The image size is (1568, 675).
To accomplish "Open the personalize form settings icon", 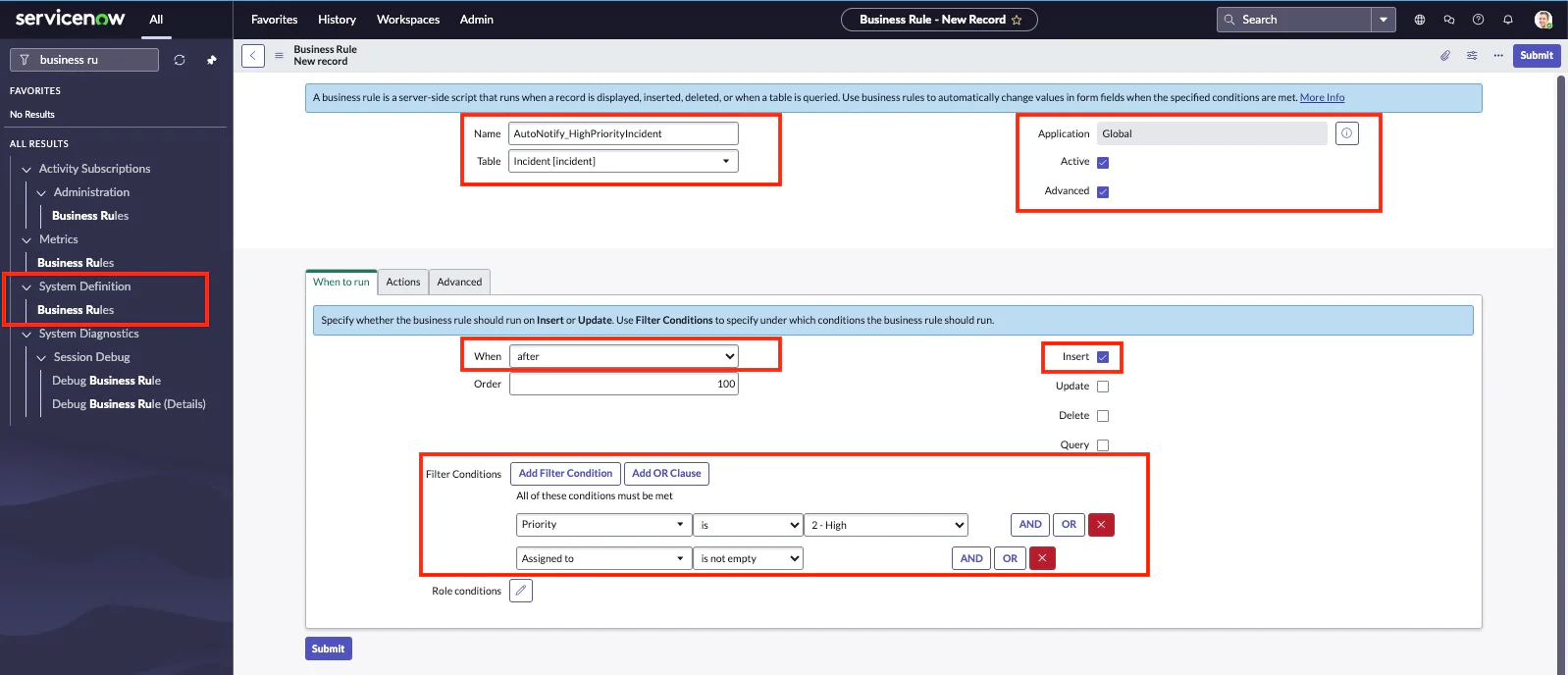I will (1472, 56).
